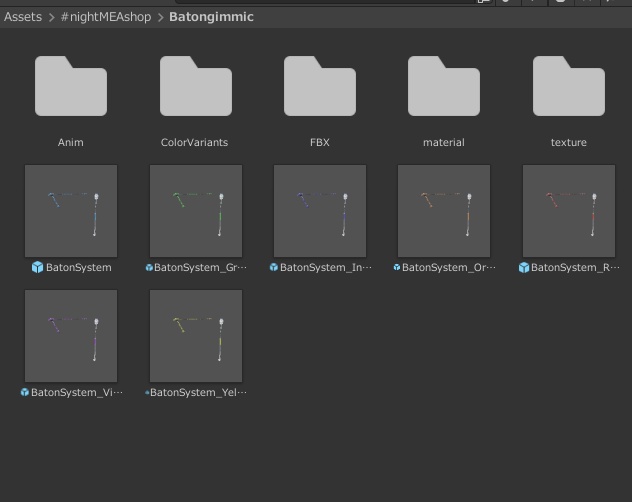Go to #nightMEAshop in the breadcrumb
This screenshot has width=632, height=502.
coord(106,17)
